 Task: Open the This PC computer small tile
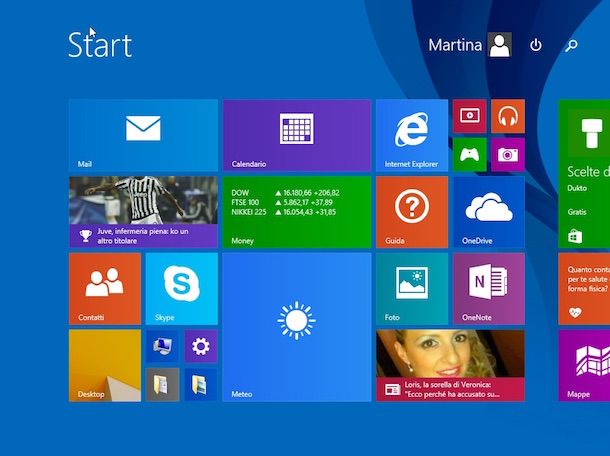pyautogui.click(x=162, y=346)
